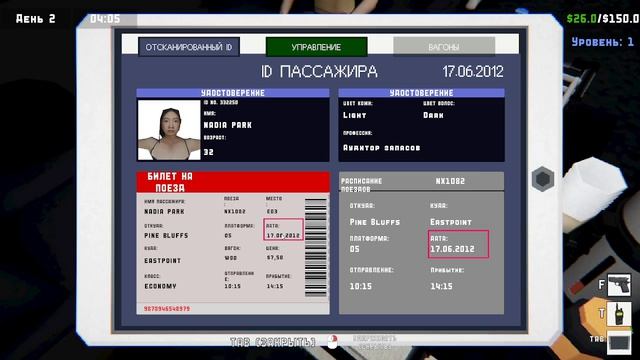The image size is (640, 360).
Task: Click the hair color value Dark
Action: tap(433, 116)
